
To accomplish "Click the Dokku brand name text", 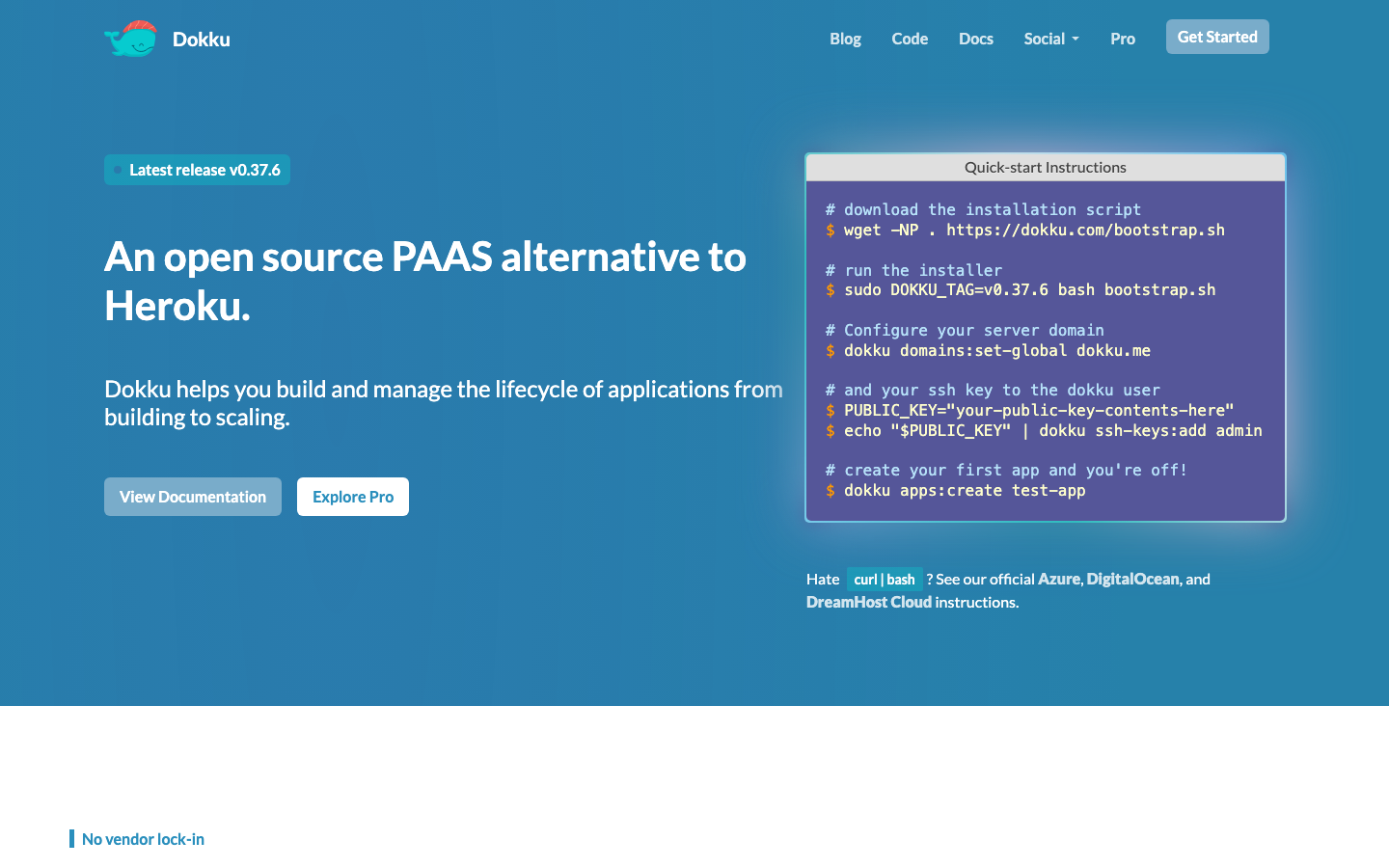I will coord(201,40).
